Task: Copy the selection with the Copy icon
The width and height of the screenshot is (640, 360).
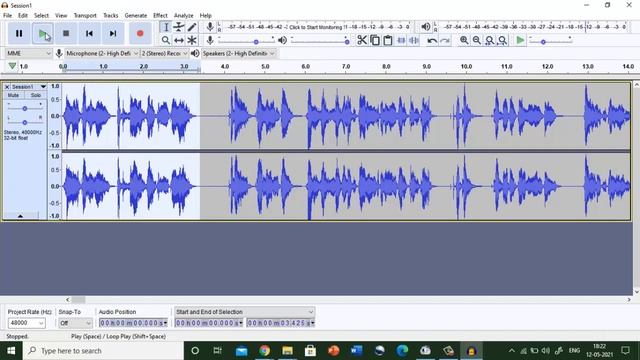Action: tap(375, 40)
